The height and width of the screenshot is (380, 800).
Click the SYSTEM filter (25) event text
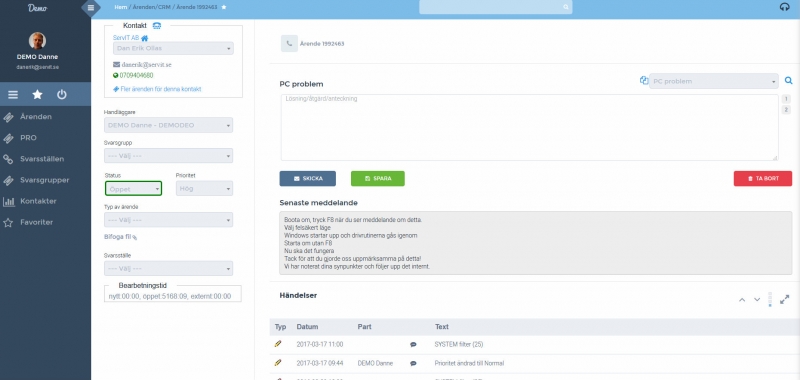459,345
